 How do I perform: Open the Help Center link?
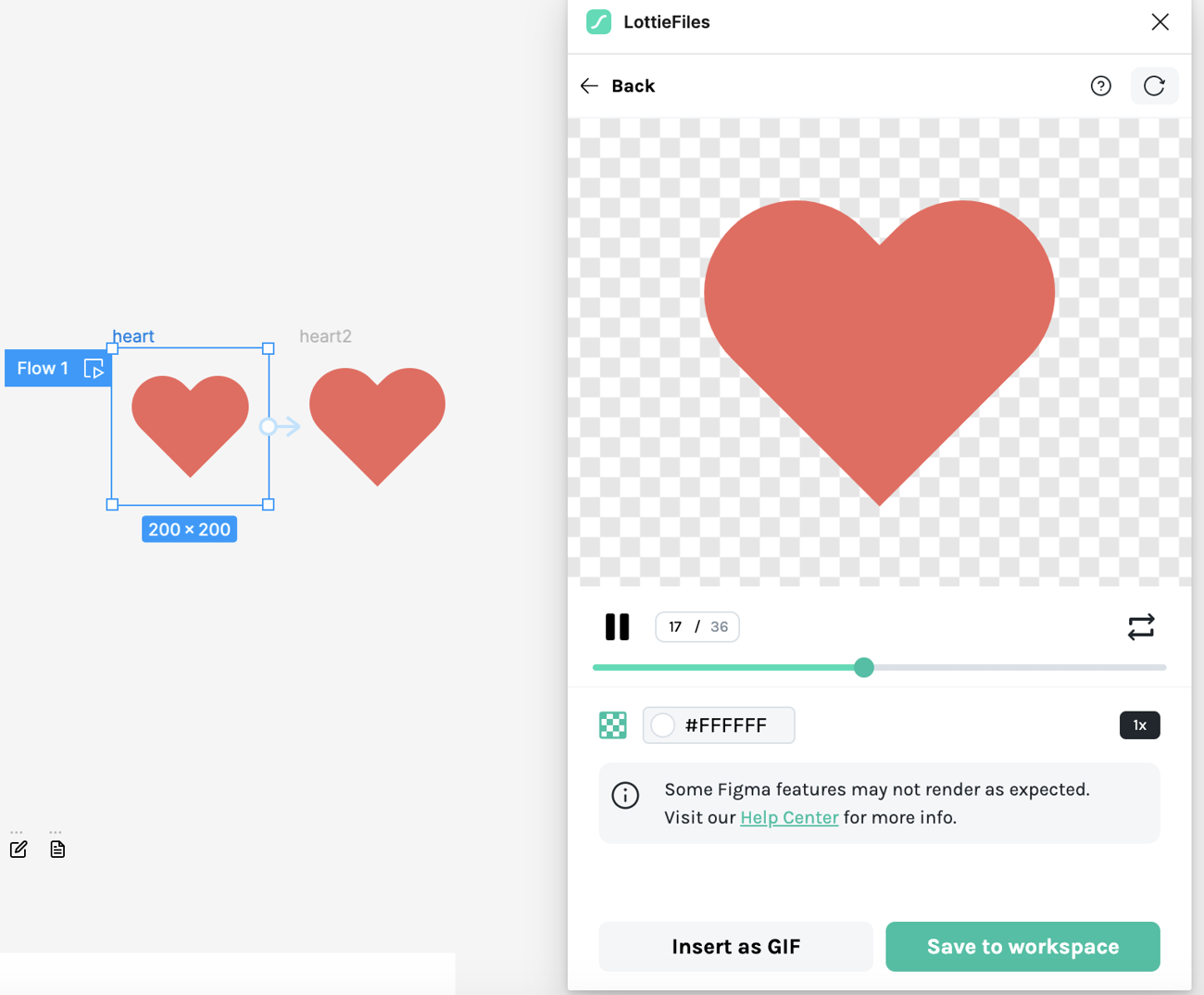coord(789,817)
